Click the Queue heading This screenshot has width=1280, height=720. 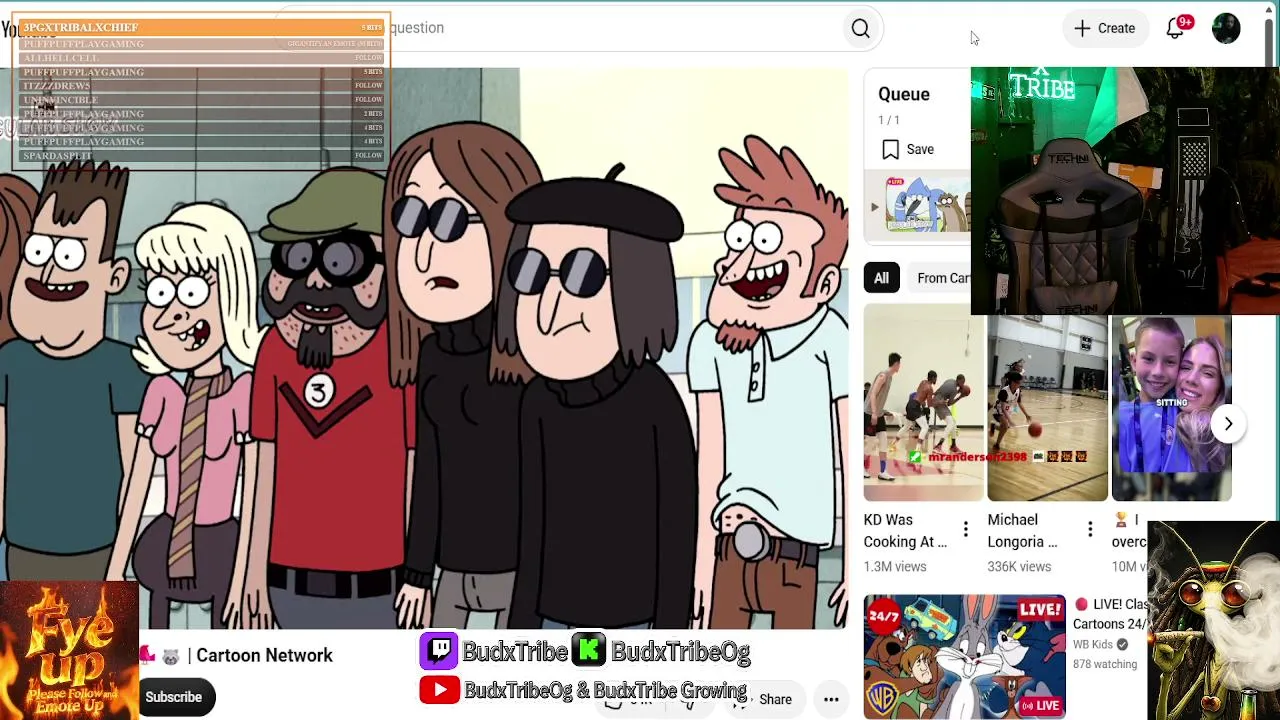point(904,94)
